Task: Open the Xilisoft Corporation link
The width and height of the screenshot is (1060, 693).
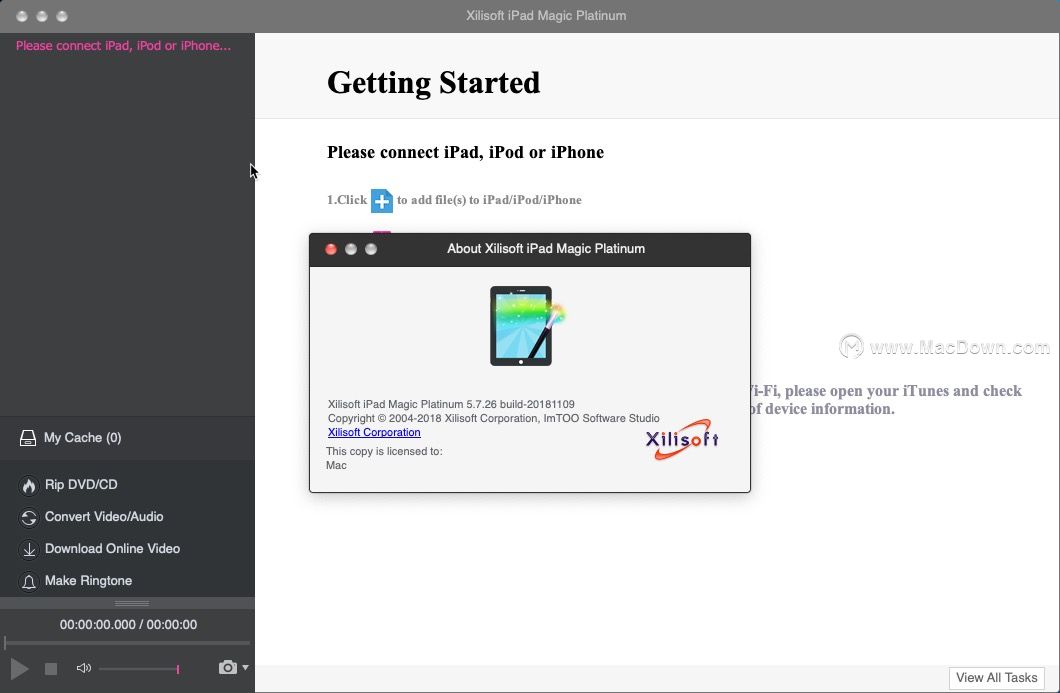Action: coord(374,432)
